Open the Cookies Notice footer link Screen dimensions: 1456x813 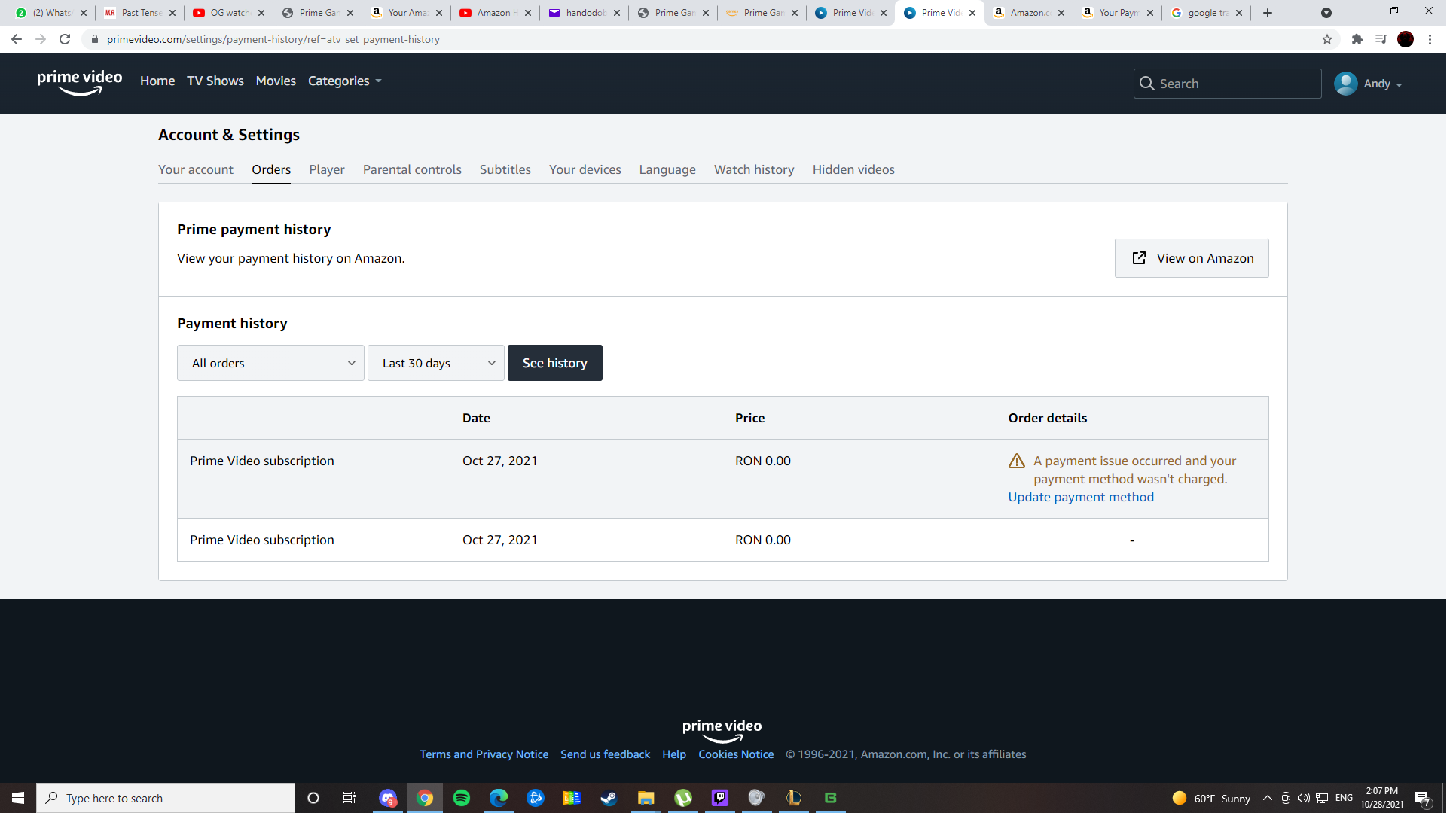tap(735, 754)
